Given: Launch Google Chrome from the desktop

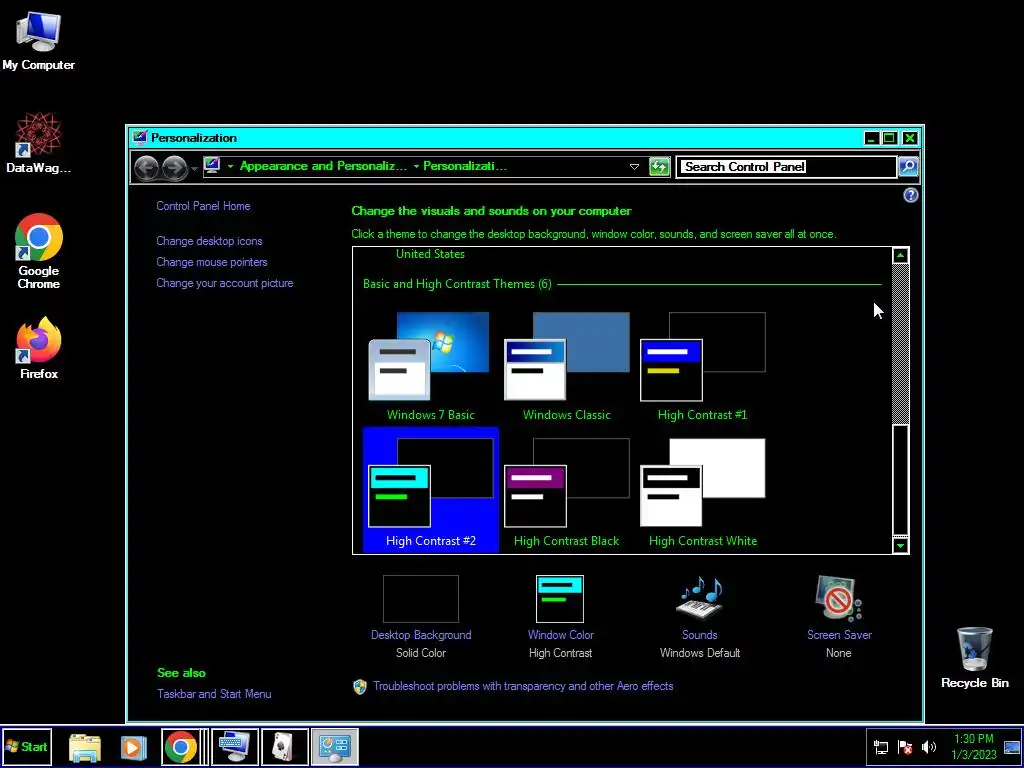Looking at the screenshot, I should (39, 251).
